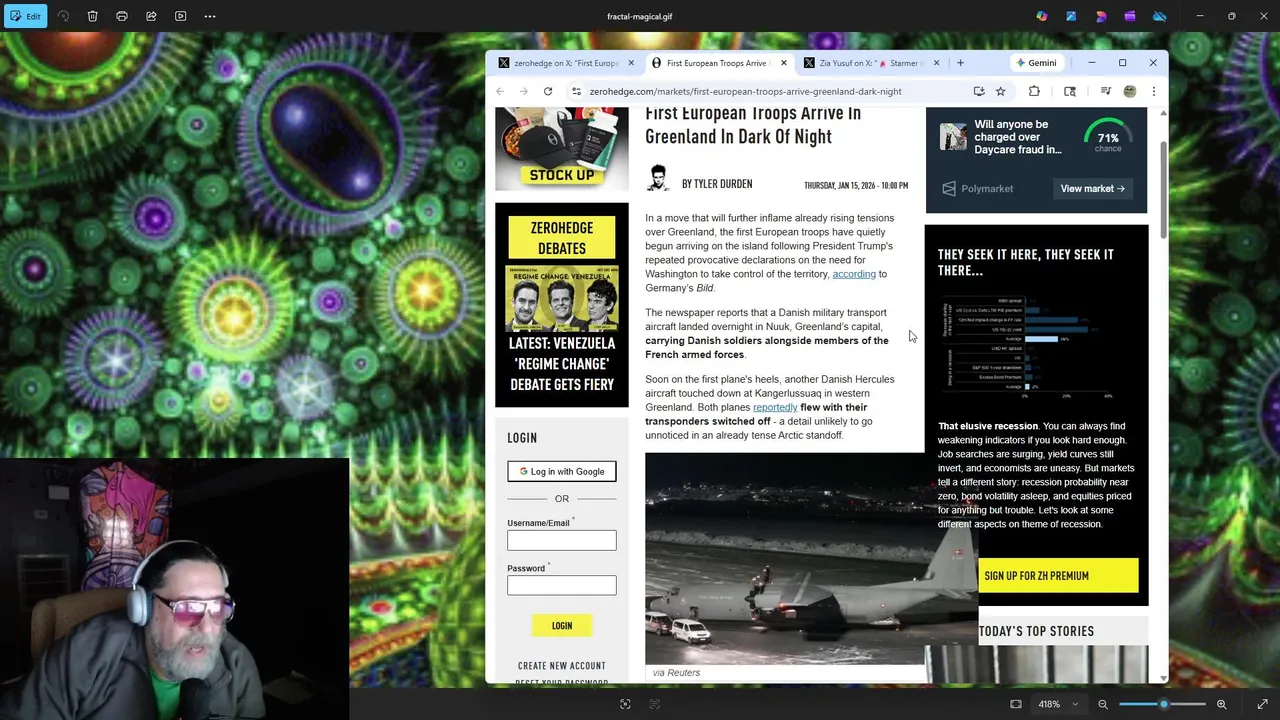Screen dimensions: 1280x720
Task: Open the Copilot icon in Photos title bar
Action: pos(1042,16)
